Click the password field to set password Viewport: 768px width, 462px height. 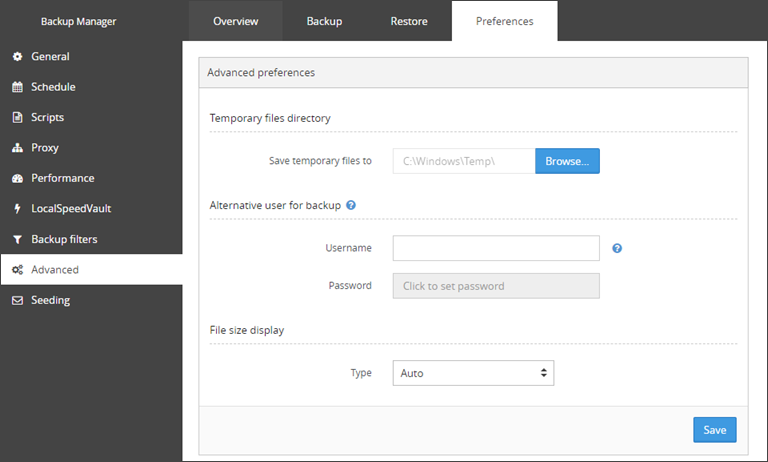pos(496,286)
